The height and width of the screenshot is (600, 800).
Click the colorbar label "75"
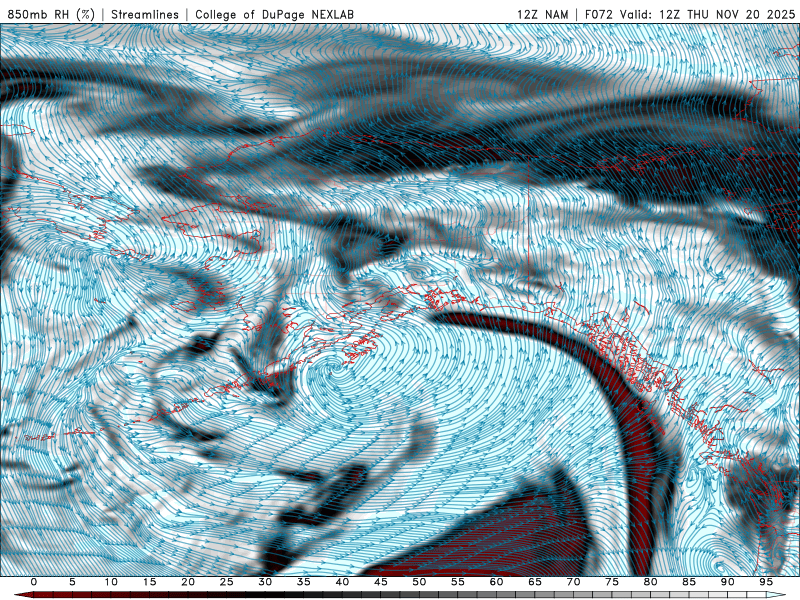click(x=612, y=582)
